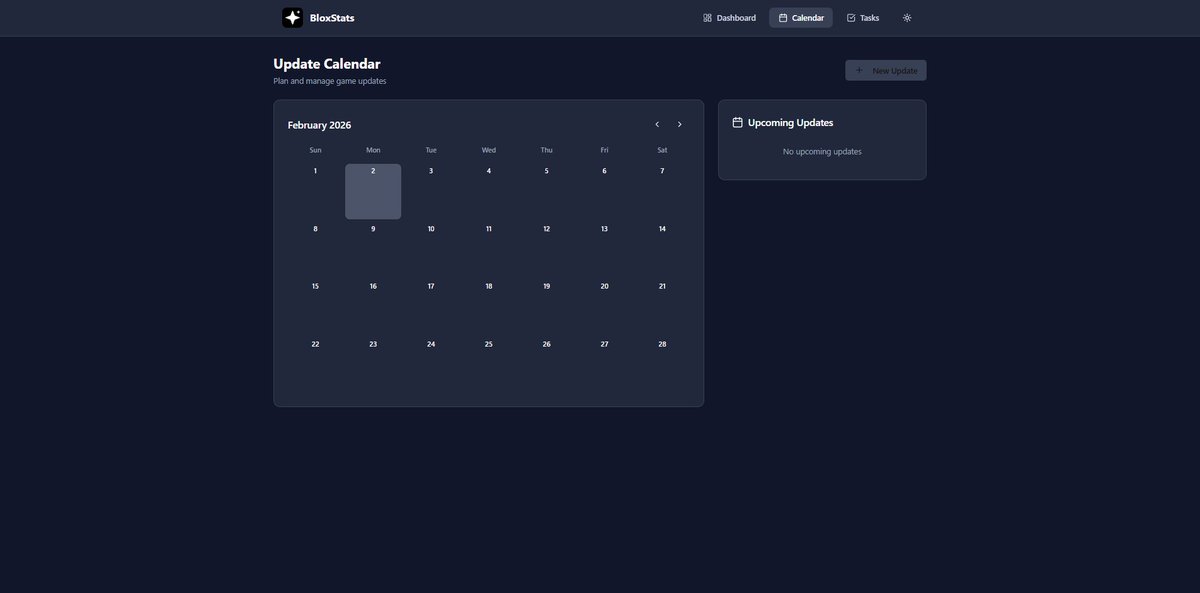The height and width of the screenshot is (593, 1200).
Task: Choose February 28 date cell
Action: coord(662,365)
